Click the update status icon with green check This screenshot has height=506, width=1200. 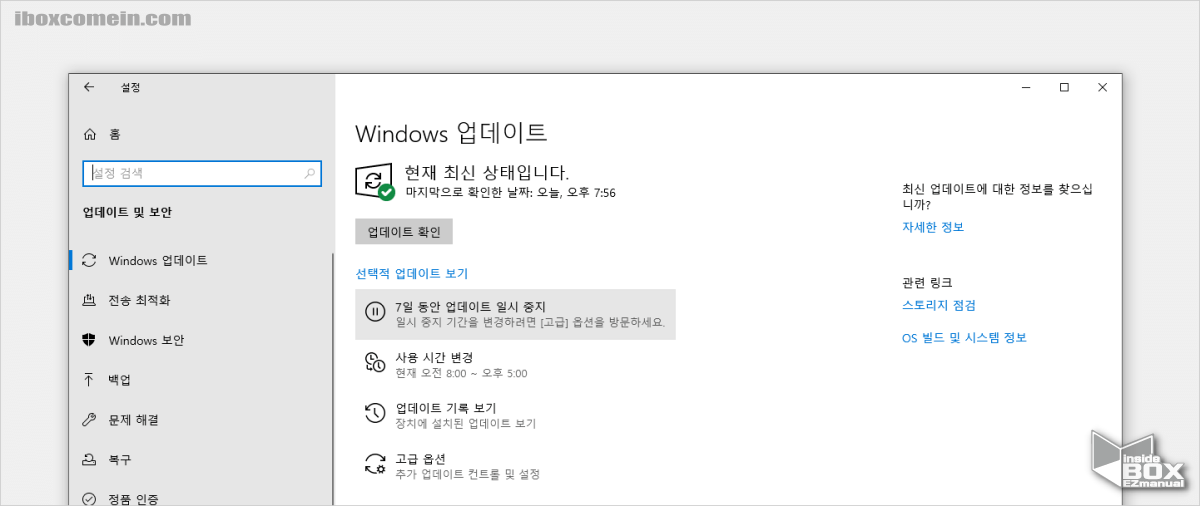(375, 182)
